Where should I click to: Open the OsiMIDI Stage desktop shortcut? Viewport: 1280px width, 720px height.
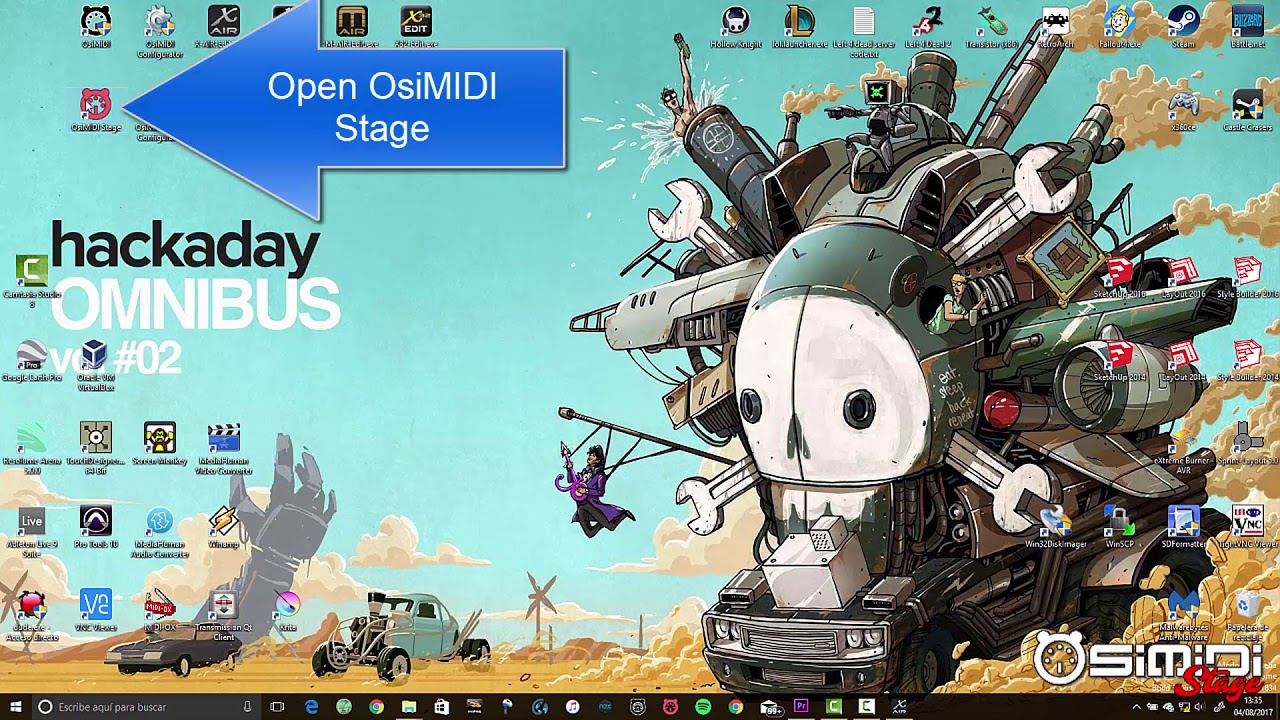click(x=95, y=110)
